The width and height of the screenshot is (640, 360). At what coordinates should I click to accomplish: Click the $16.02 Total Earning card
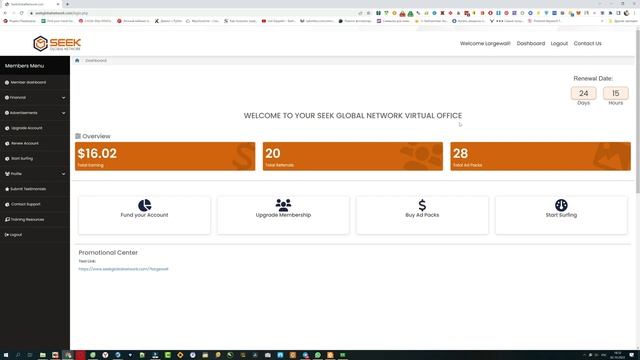click(165, 156)
